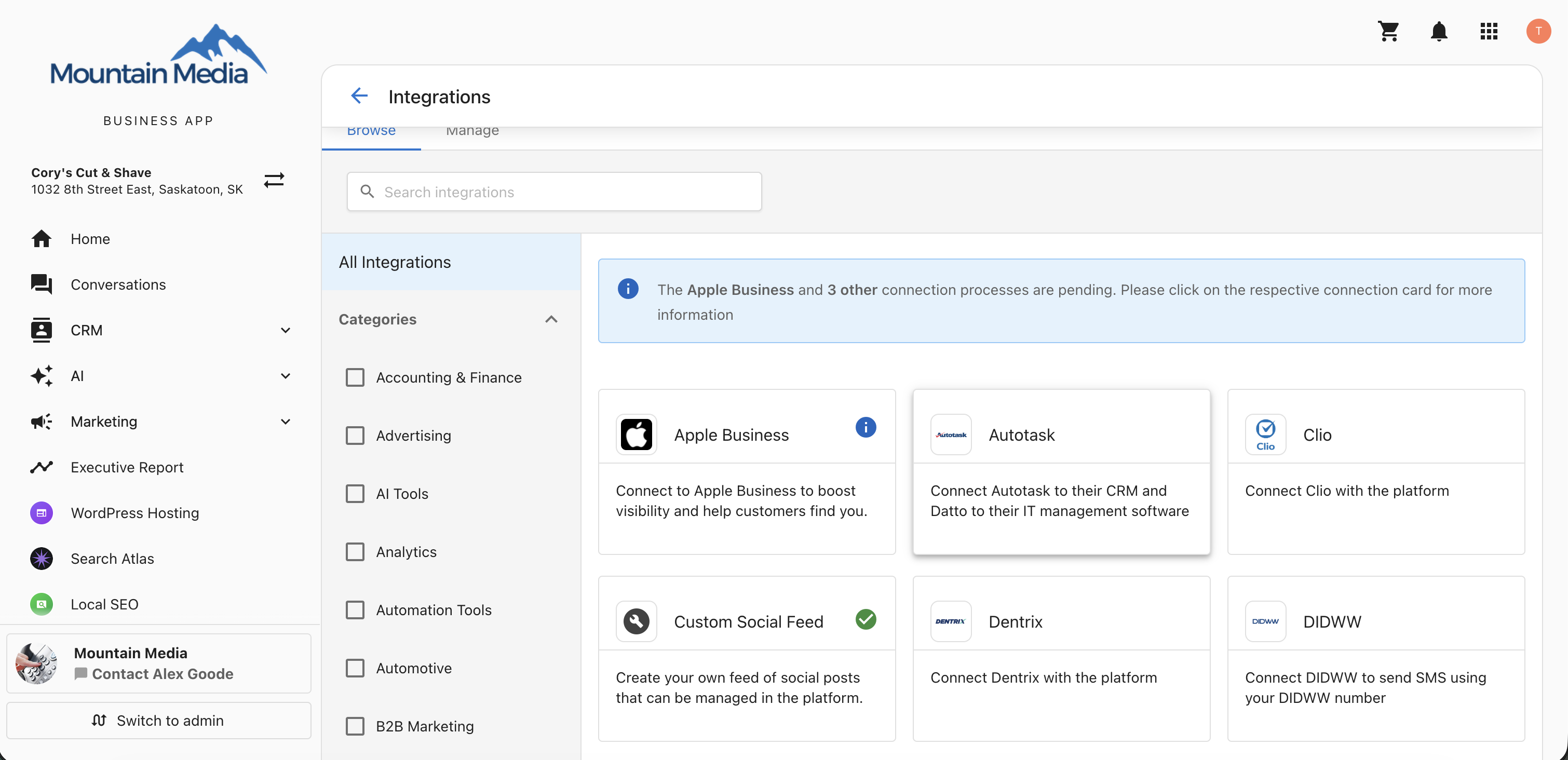
Task: Click the Mountain Media logo
Action: click(x=158, y=55)
